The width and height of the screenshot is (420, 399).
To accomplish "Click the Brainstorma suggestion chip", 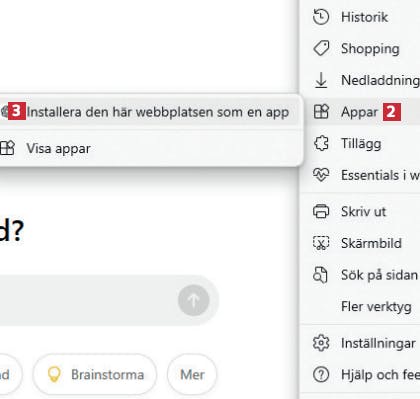I will (95, 375).
